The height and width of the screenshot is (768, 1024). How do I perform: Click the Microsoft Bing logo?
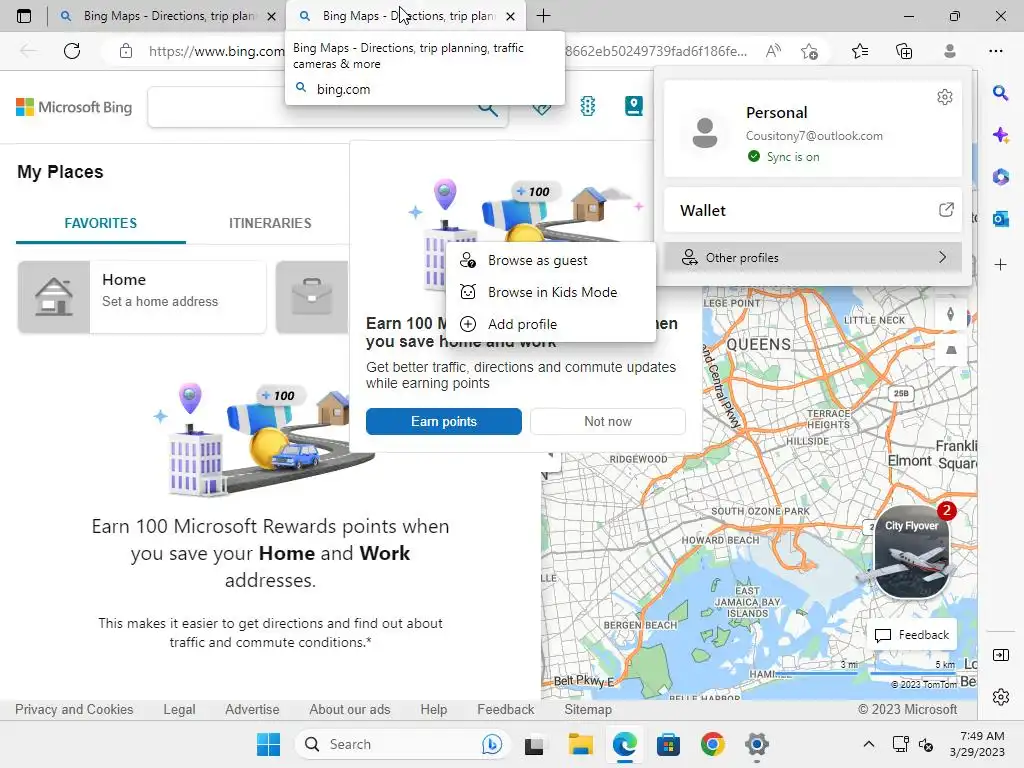pyautogui.click(x=74, y=107)
